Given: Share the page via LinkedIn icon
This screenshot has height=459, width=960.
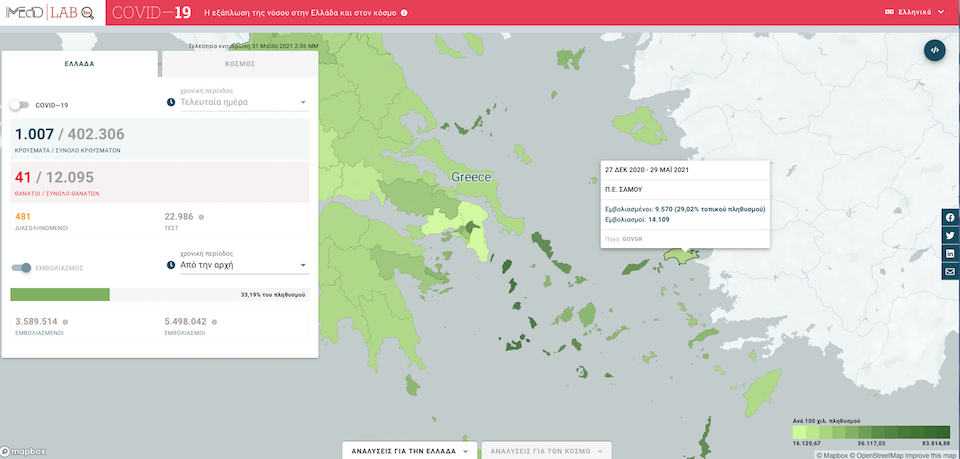Looking at the screenshot, I should click(x=949, y=254).
